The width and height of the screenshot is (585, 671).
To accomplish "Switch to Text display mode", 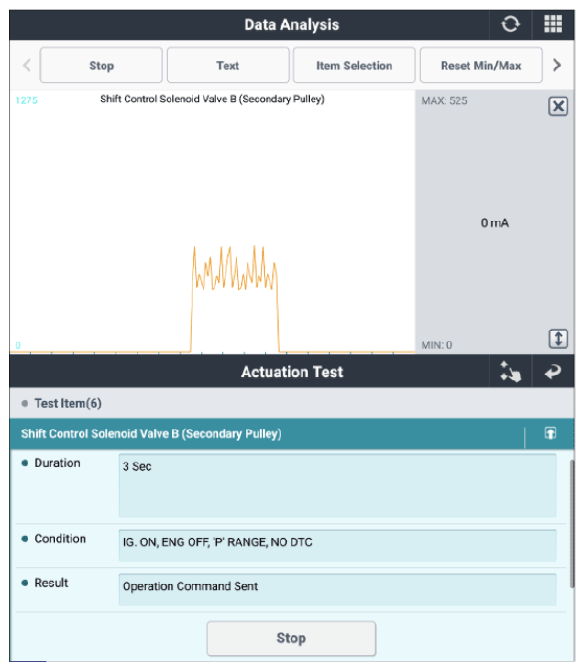I will point(228,65).
